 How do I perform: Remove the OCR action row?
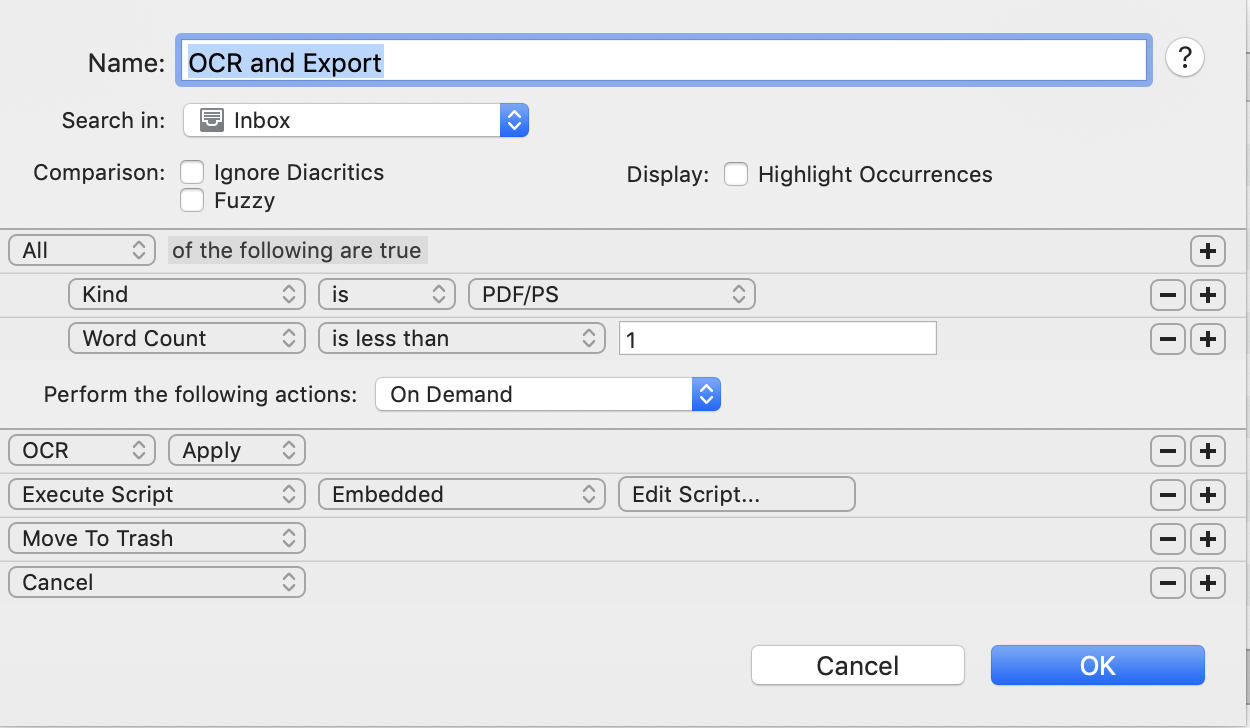(1167, 451)
